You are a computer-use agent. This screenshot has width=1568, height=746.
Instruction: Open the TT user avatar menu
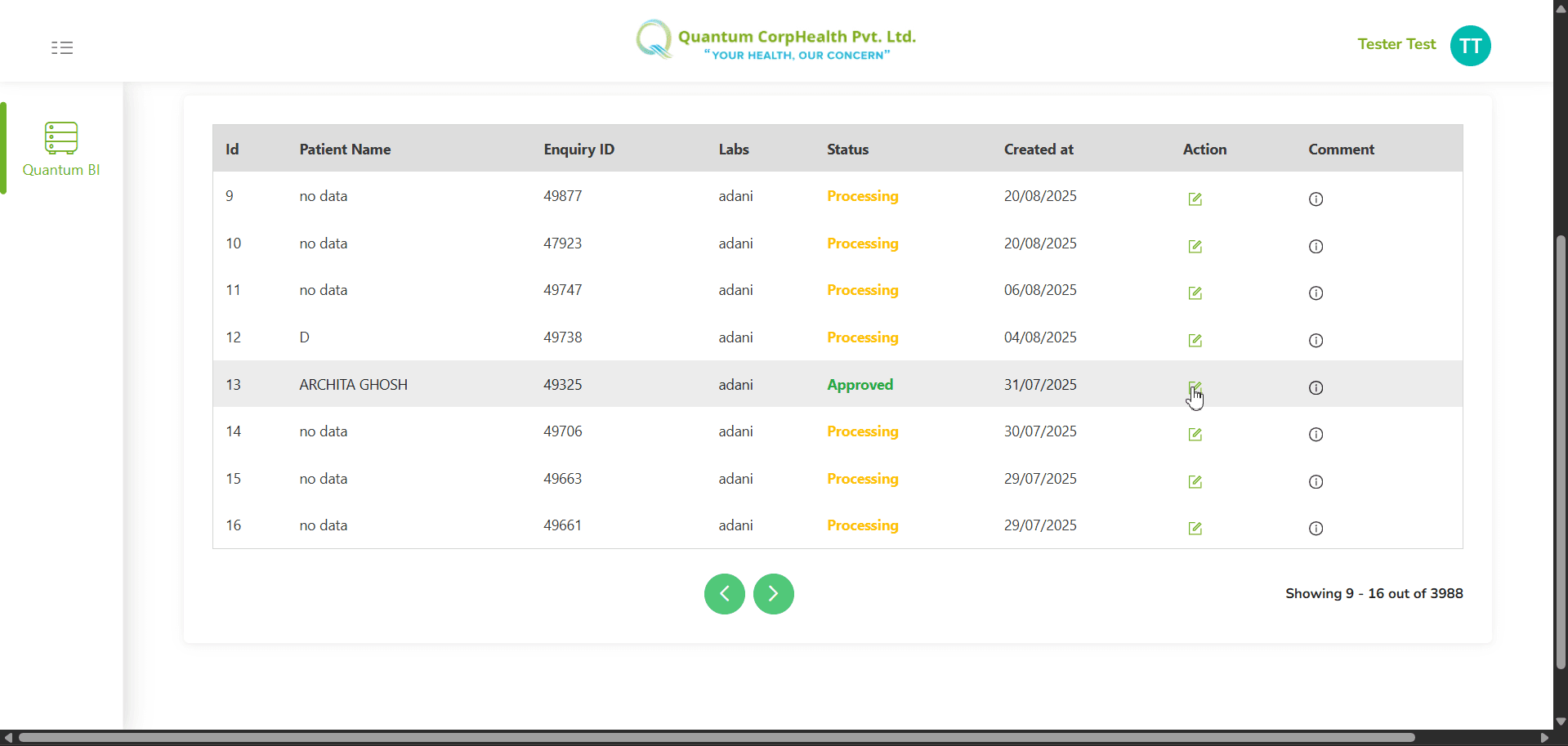[x=1469, y=46]
